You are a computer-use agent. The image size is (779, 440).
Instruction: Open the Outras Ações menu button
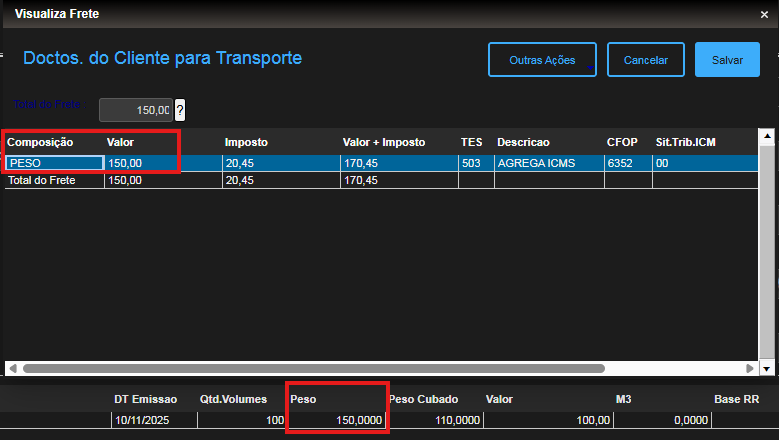pos(542,60)
